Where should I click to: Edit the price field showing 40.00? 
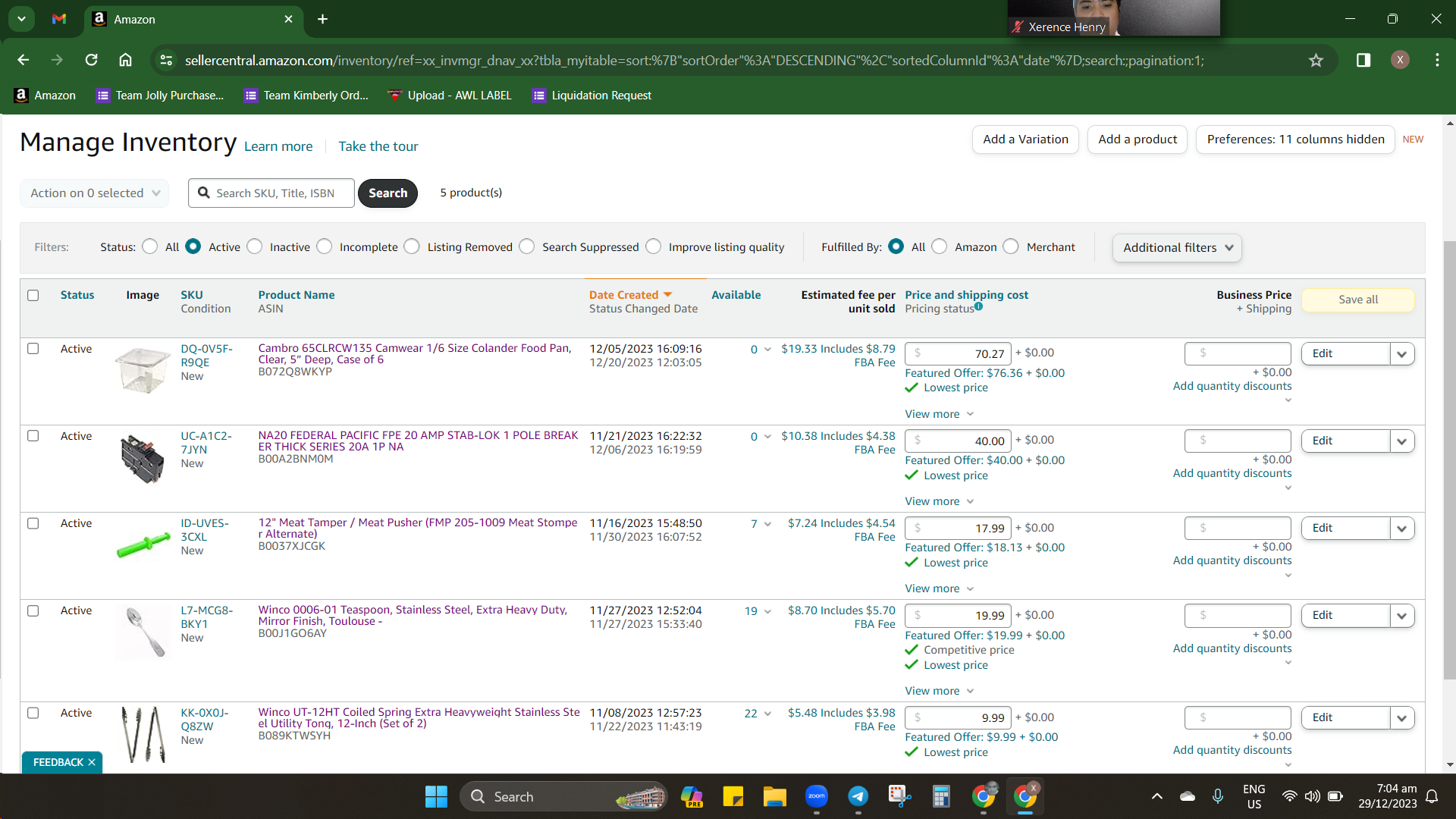[958, 441]
